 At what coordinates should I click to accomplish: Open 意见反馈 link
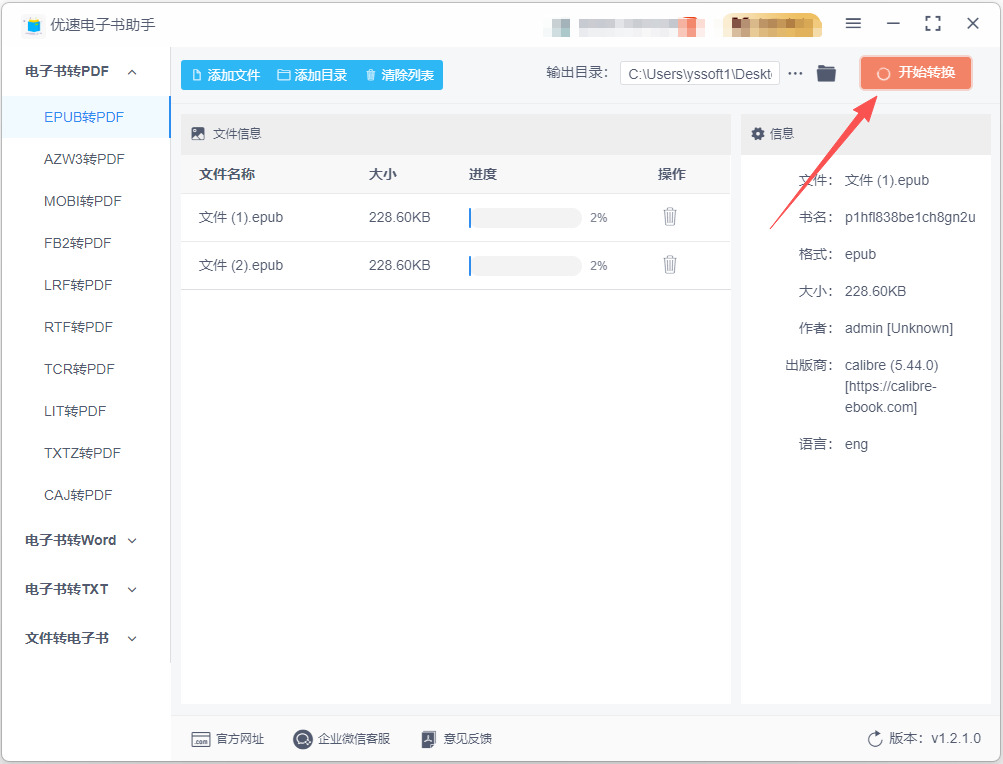tap(457, 739)
